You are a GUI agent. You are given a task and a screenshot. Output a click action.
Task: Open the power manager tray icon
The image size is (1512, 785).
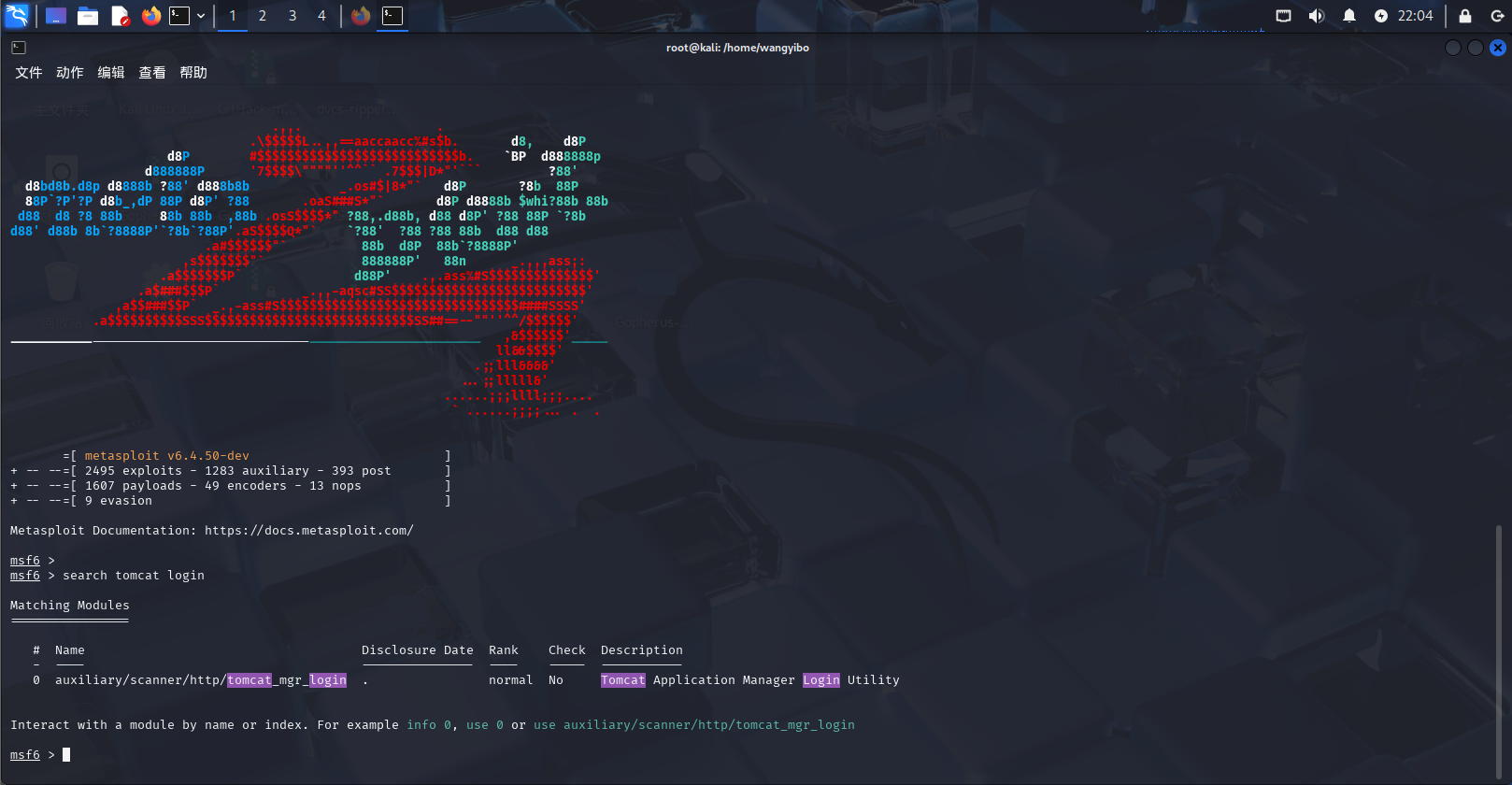(1381, 16)
